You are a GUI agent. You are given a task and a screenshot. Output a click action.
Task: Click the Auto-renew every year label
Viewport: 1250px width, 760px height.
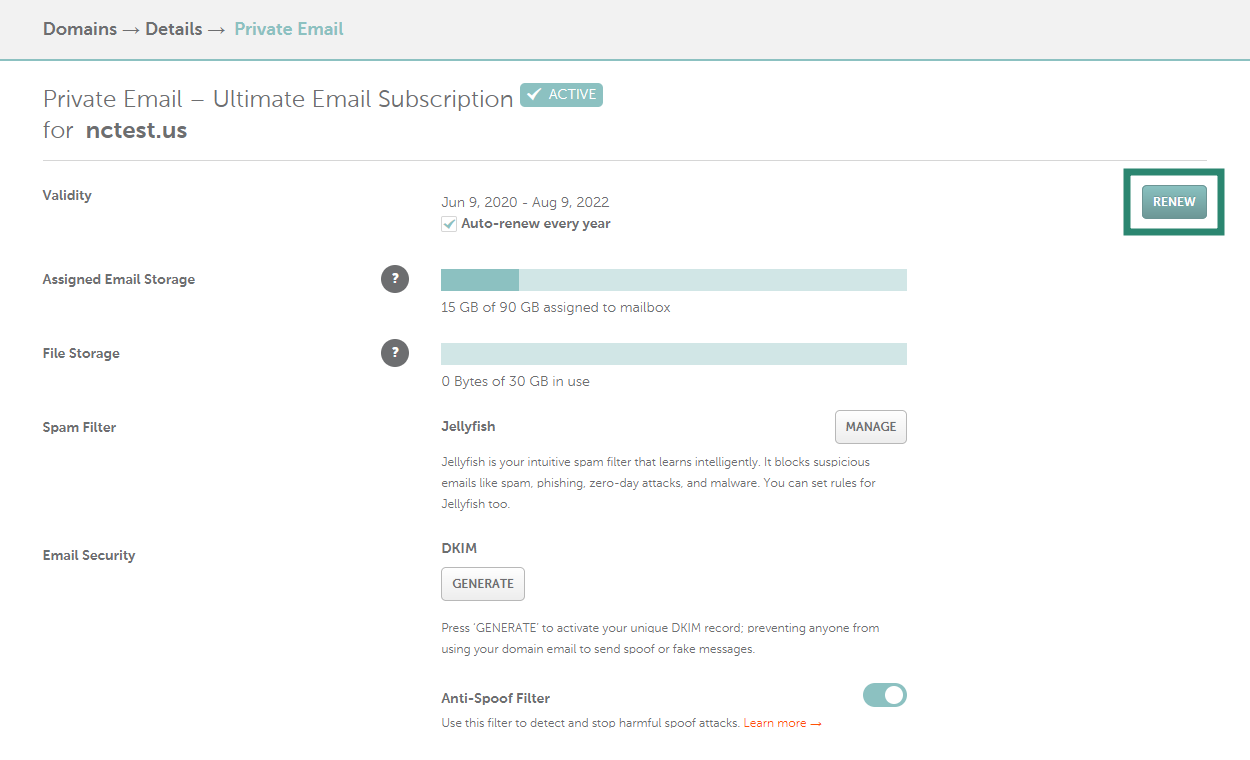click(x=536, y=224)
